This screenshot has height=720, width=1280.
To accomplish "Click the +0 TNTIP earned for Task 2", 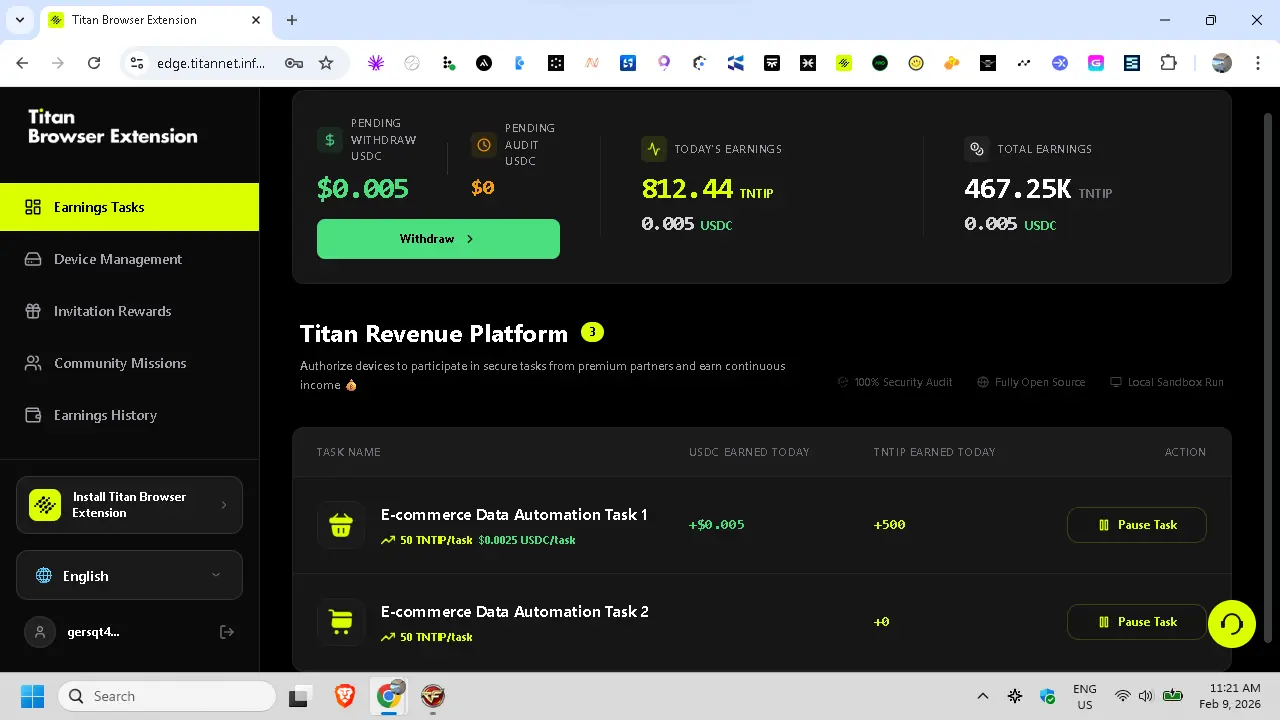I will coord(881,622).
